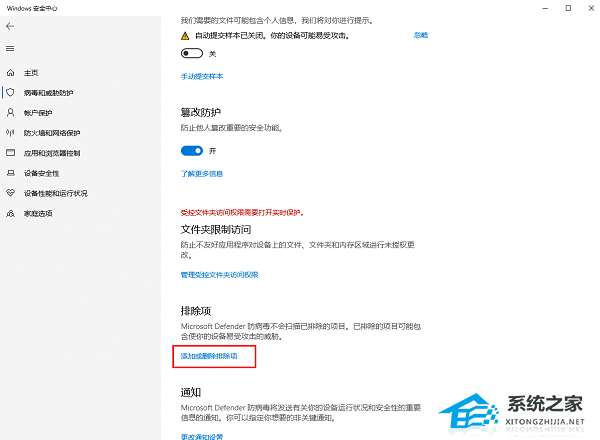This screenshot has width=600, height=440.
Task: Click 添加或删除排除项 link
Action: pyautogui.click(x=209, y=356)
